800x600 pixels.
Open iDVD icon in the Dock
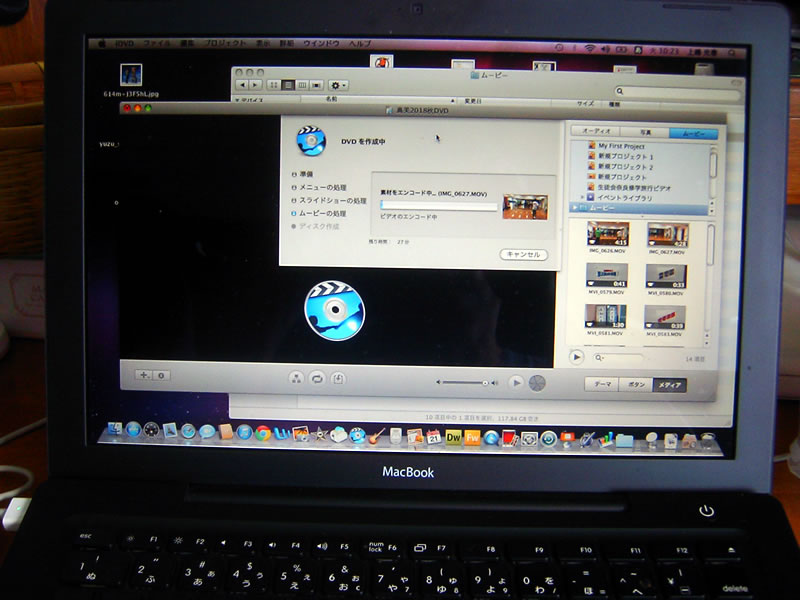(358, 435)
